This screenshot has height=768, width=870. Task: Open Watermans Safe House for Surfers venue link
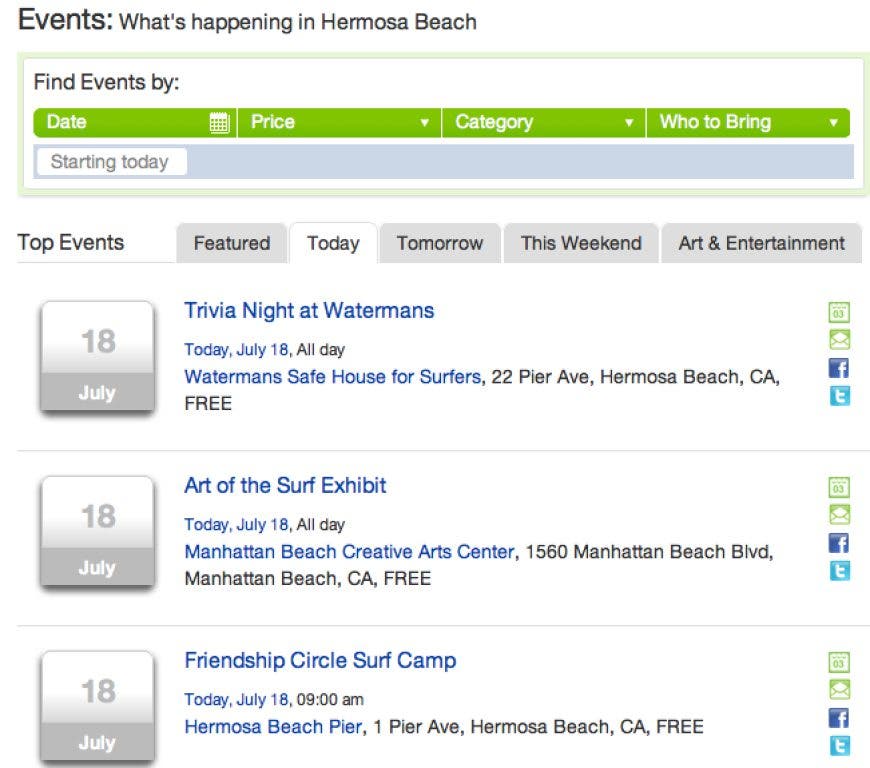332,377
